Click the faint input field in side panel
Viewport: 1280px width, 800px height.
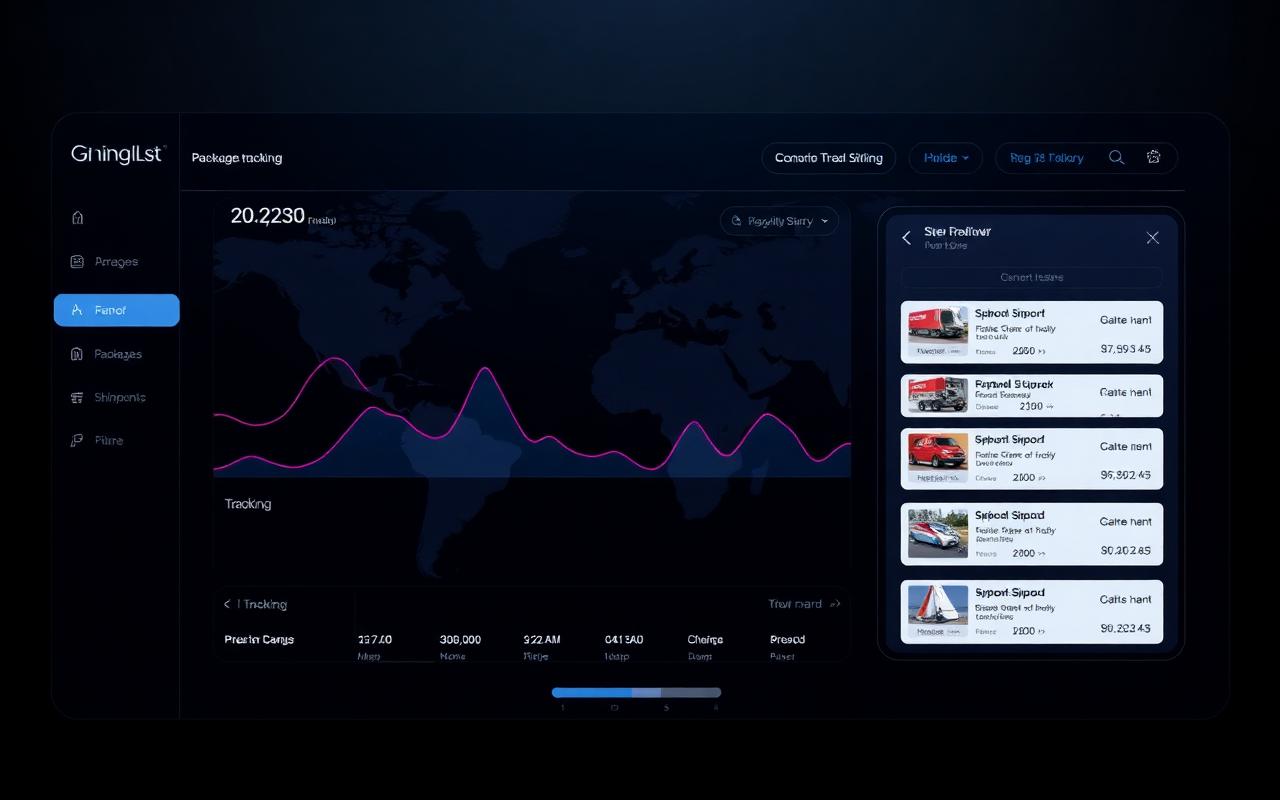pos(1031,277)
